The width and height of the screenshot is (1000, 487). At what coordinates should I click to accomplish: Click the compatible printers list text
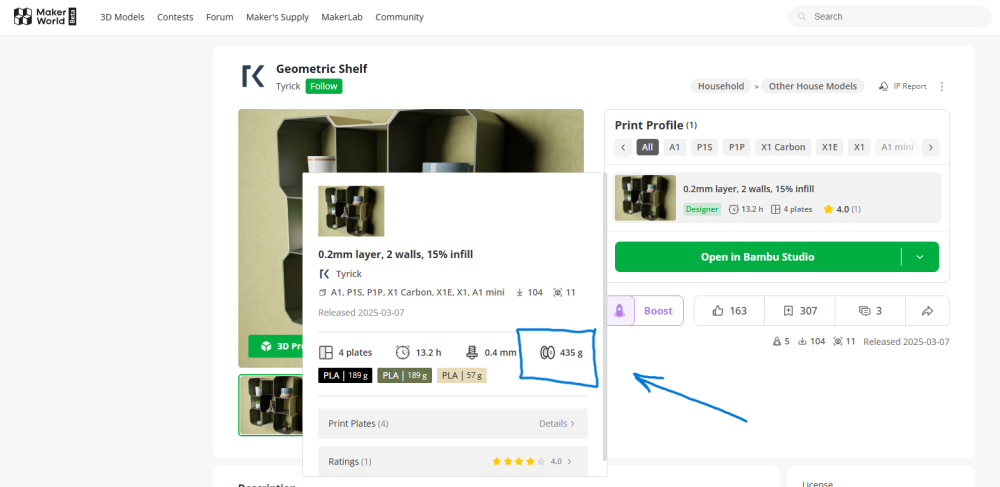tap(418, 293)
